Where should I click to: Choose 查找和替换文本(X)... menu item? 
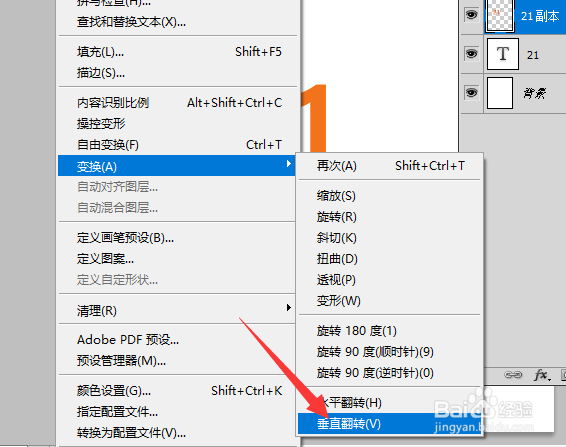click(x=177, y=22)
